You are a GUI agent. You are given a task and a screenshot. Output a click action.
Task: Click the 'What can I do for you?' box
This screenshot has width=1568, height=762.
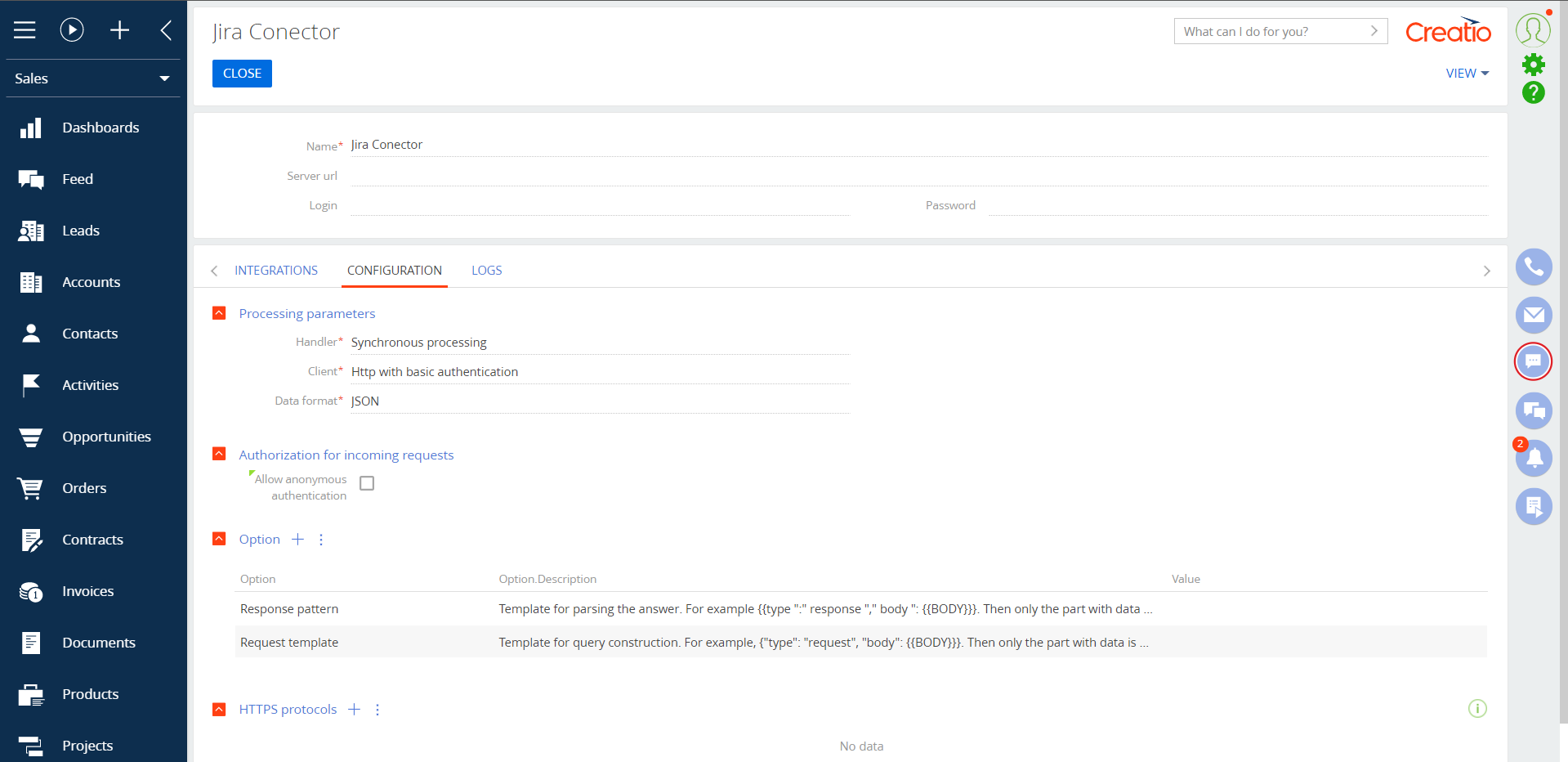tap(1280, 31)
